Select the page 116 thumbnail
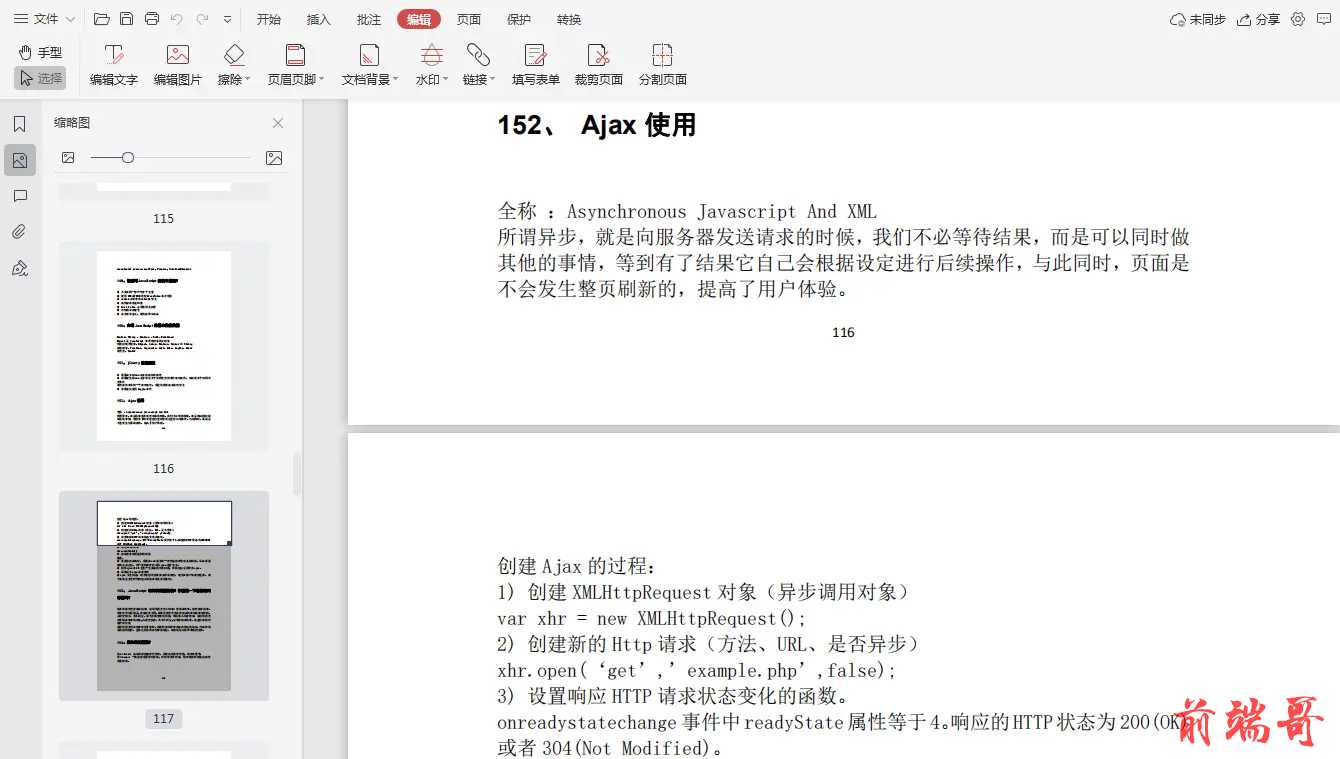1340x759 pixels. [164, 346]
